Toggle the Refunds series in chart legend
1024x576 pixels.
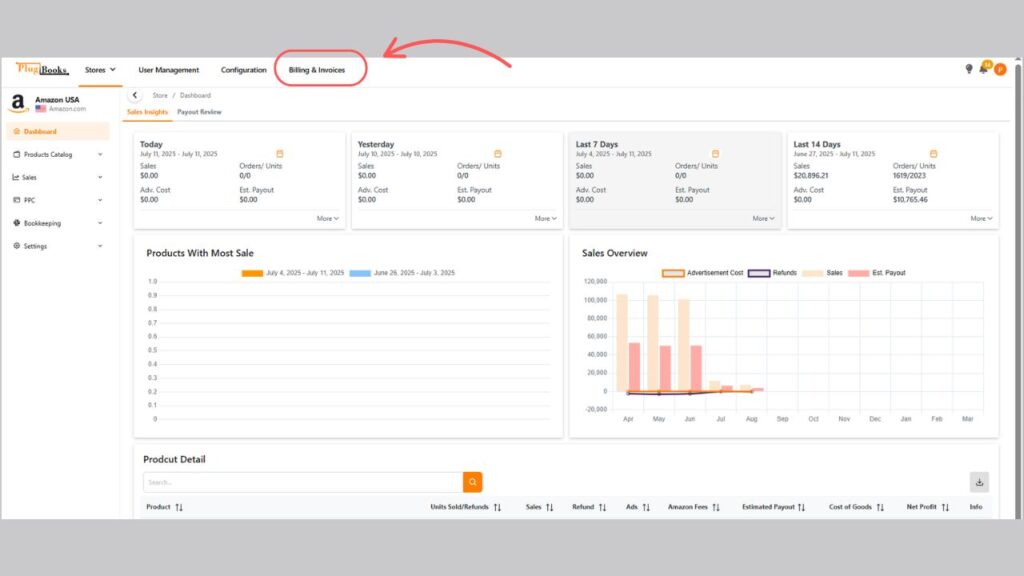pos(770,273)
